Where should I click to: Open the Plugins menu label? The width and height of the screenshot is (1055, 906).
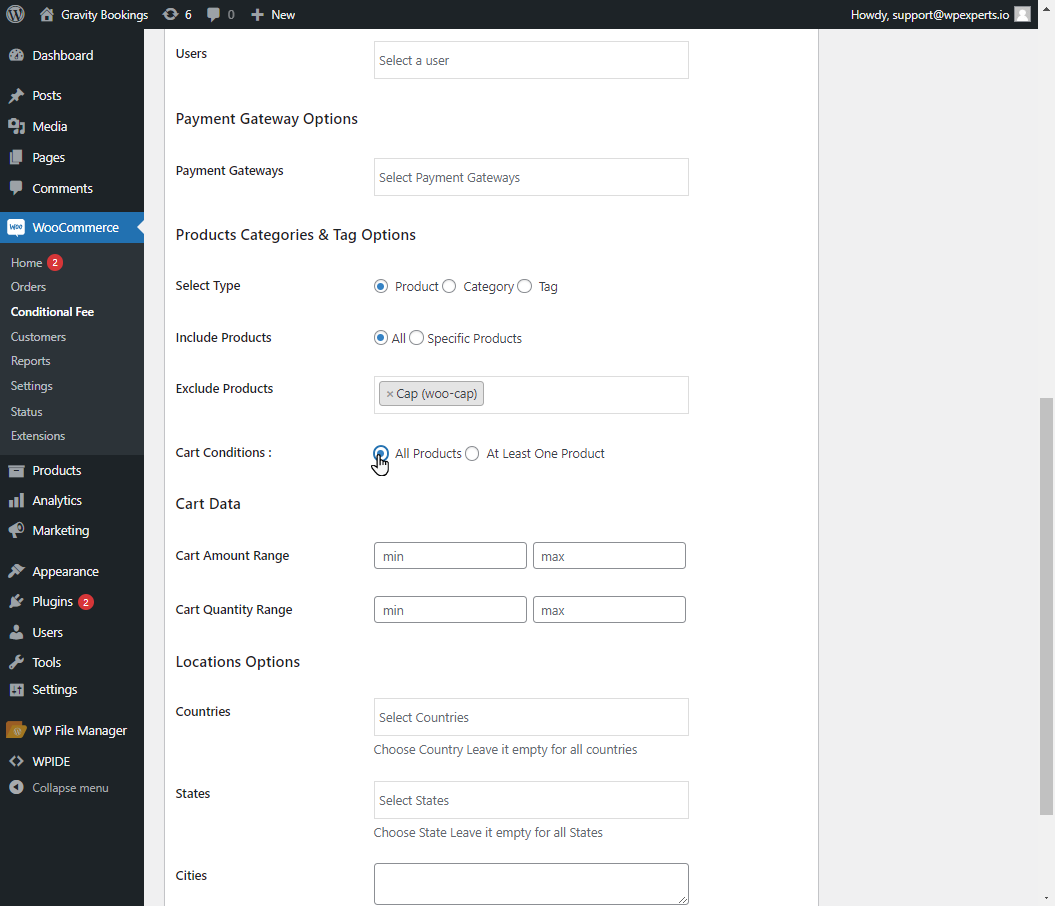(52, 601)
